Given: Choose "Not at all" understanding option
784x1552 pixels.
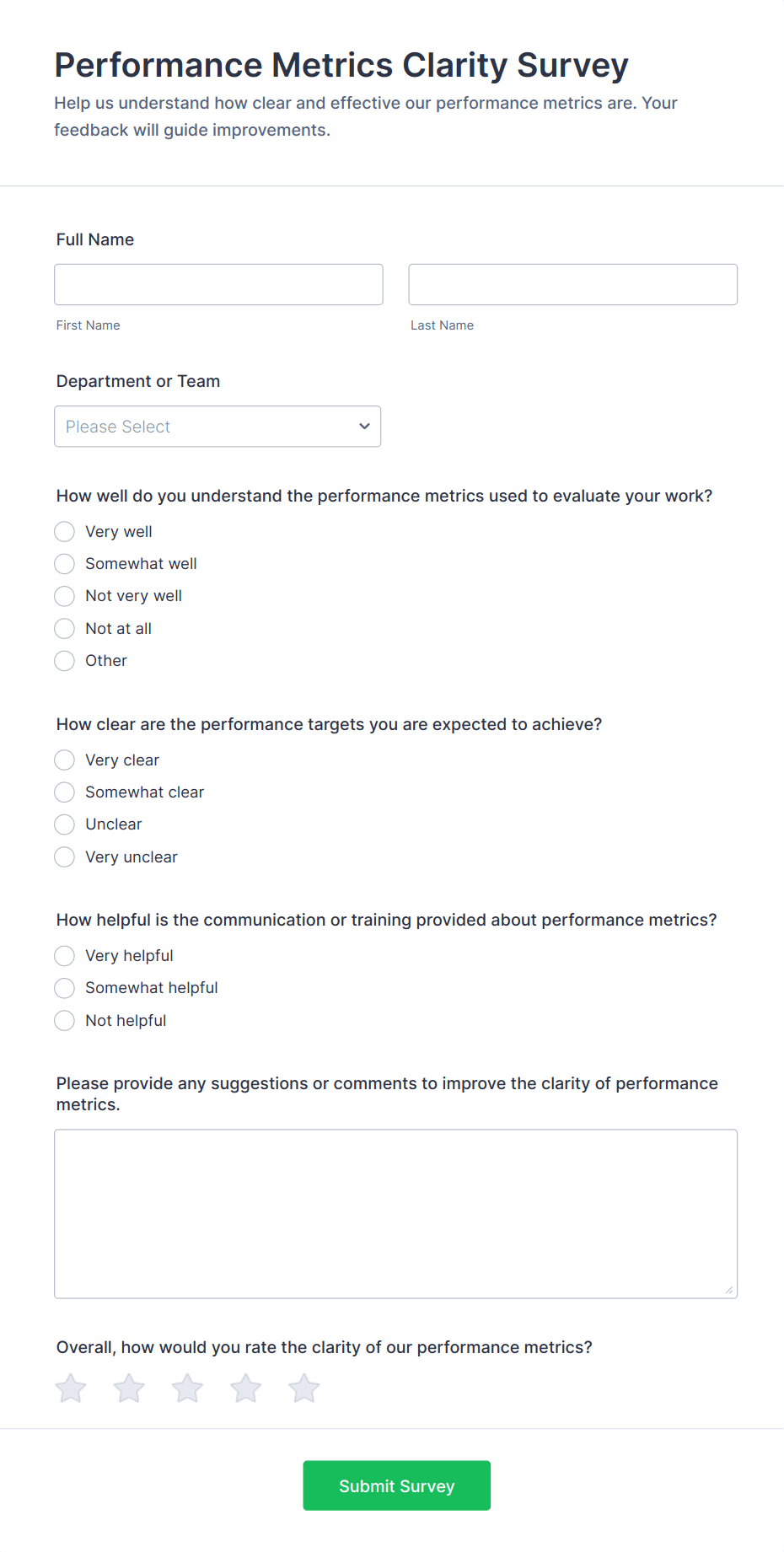Looking at the screenshot, I should pyautogui.click(x=65, y=629).
